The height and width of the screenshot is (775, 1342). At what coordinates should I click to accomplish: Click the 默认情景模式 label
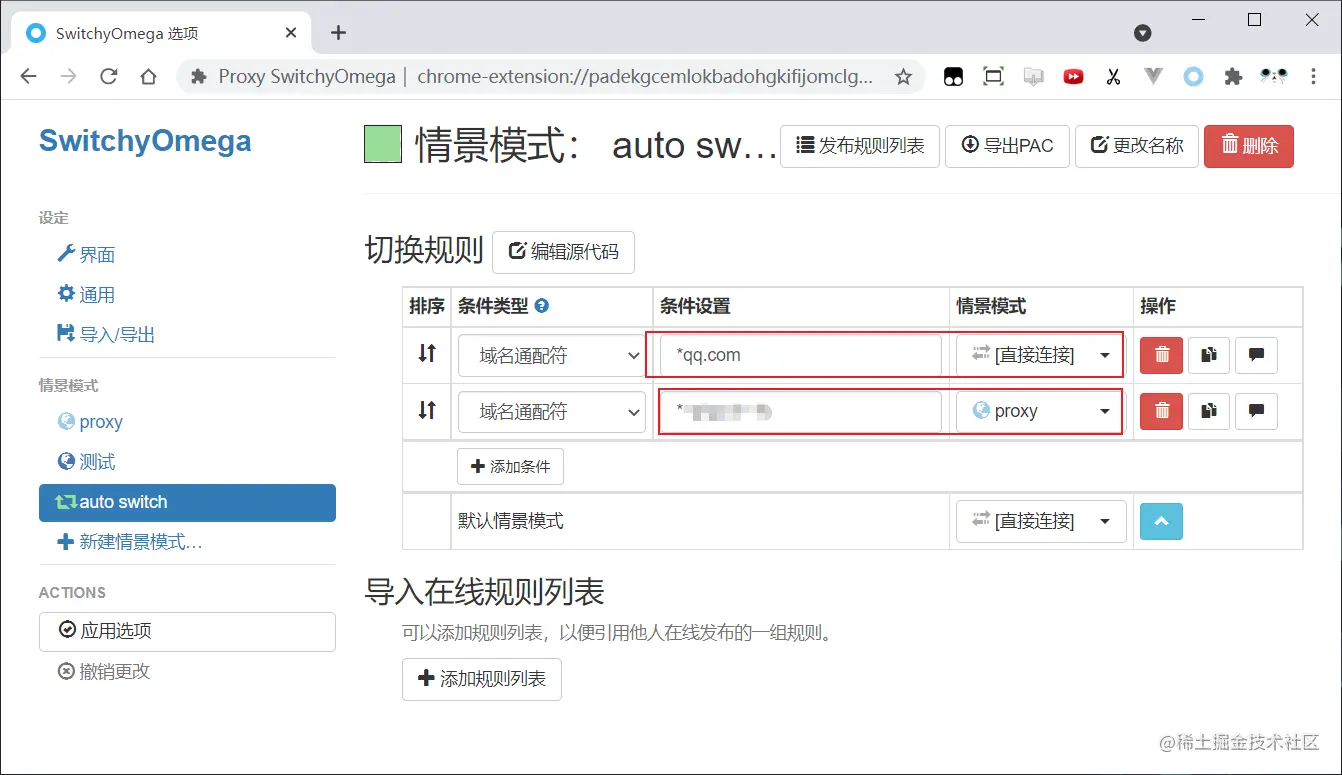click(x=511, y=521)
